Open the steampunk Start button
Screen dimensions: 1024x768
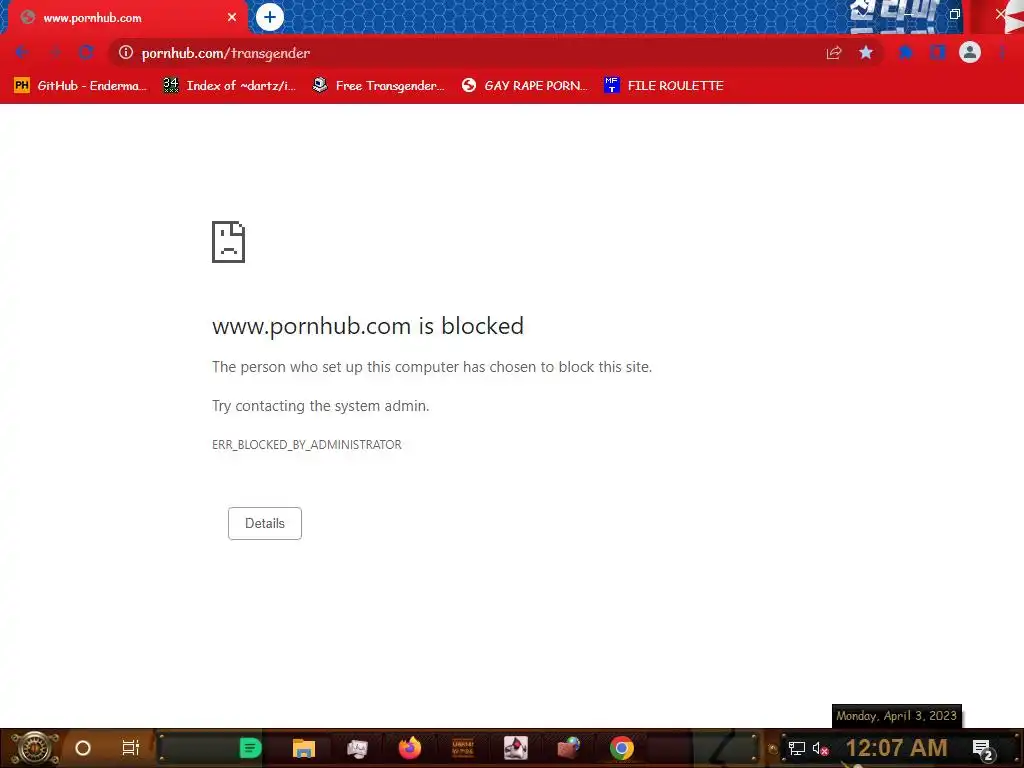click(35, 748)
